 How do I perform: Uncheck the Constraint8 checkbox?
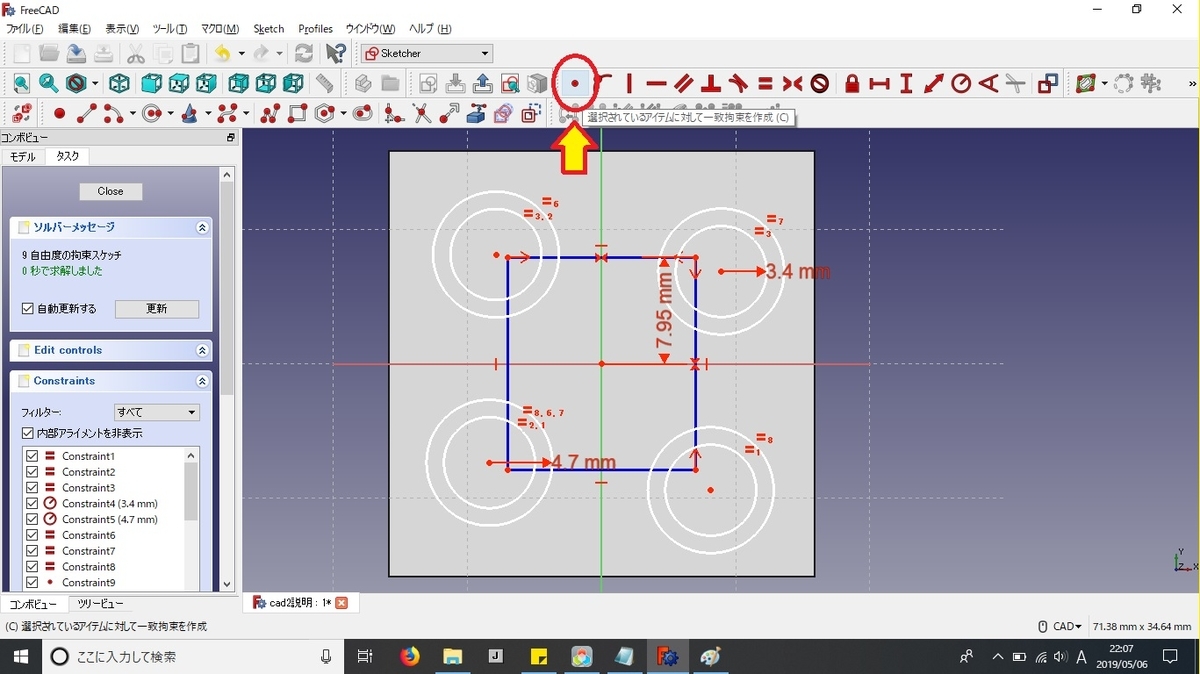coord(32,567)
